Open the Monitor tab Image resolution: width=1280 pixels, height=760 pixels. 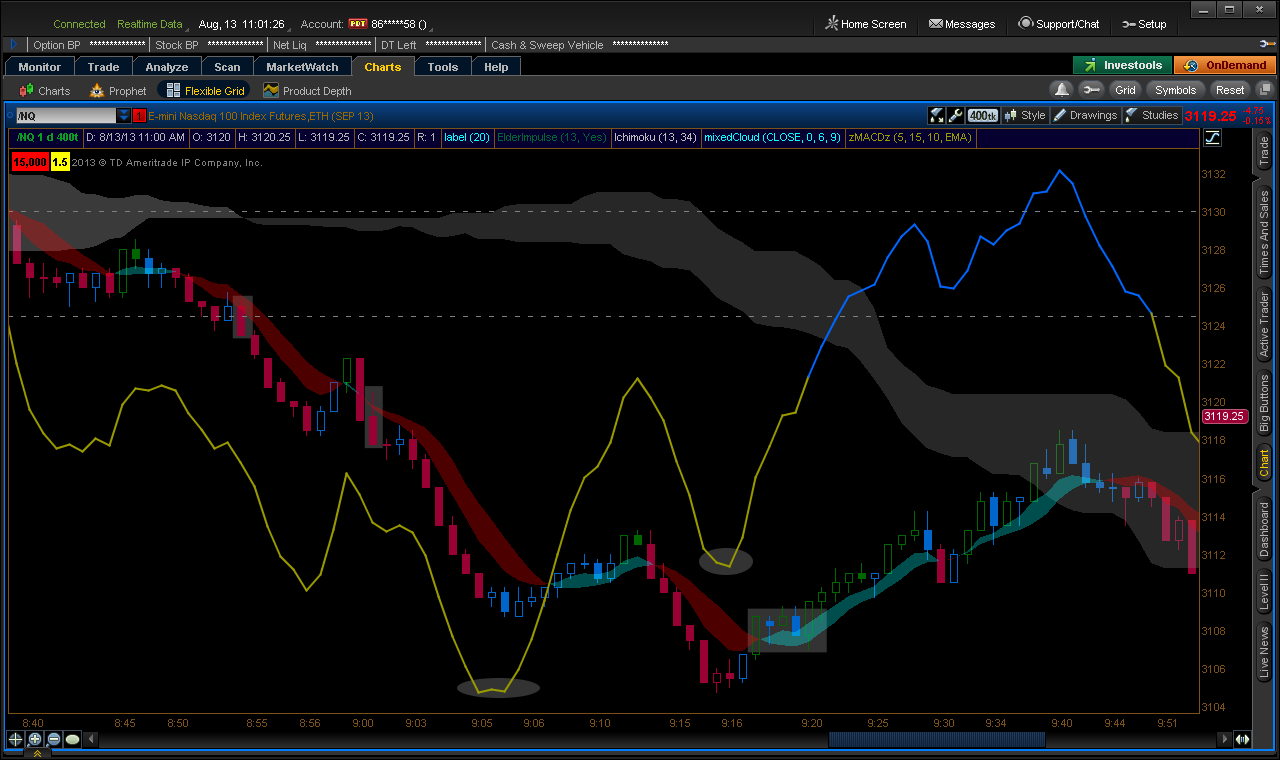pos(40,67)
